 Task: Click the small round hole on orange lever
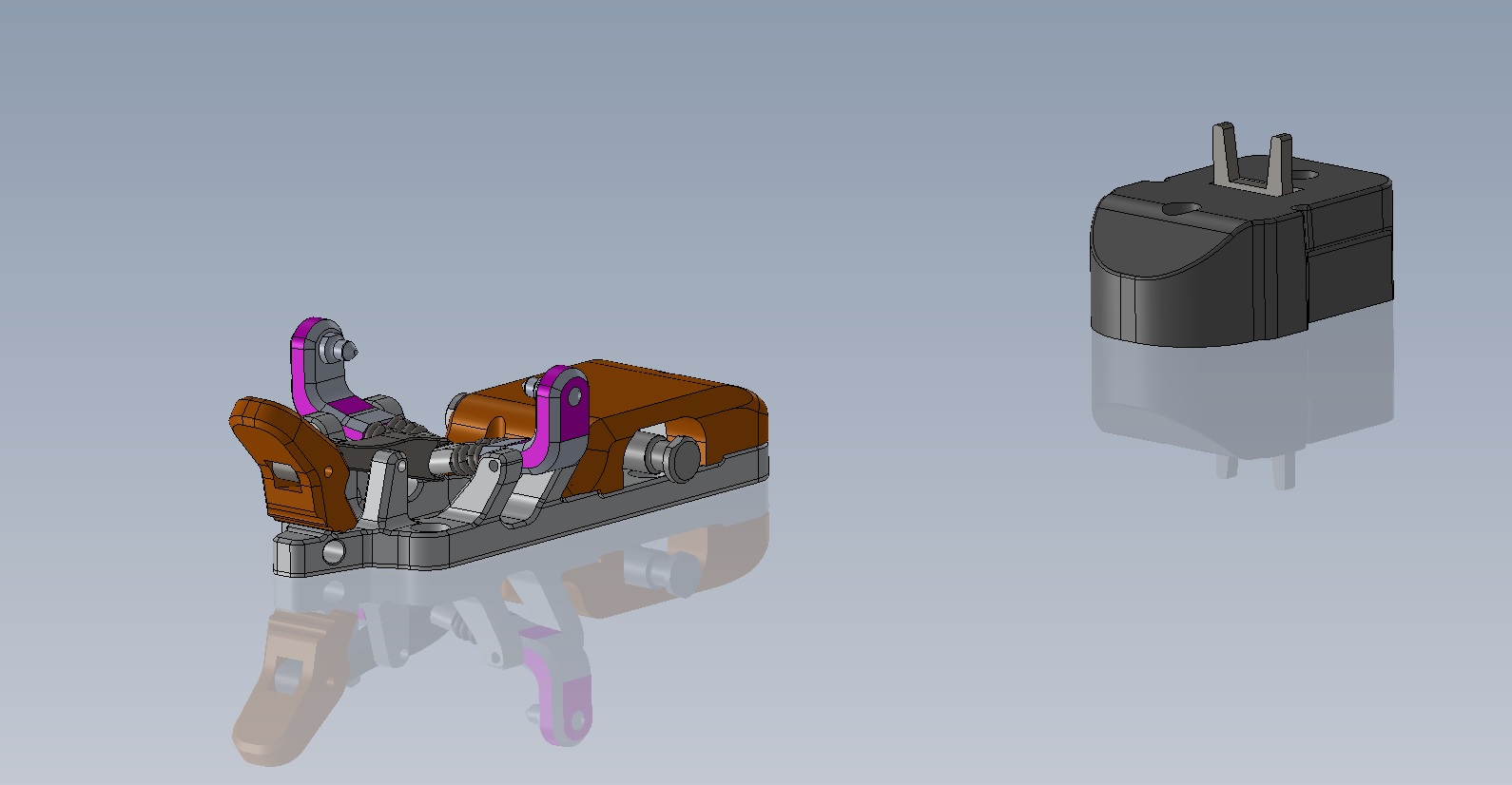click(328, 470)
